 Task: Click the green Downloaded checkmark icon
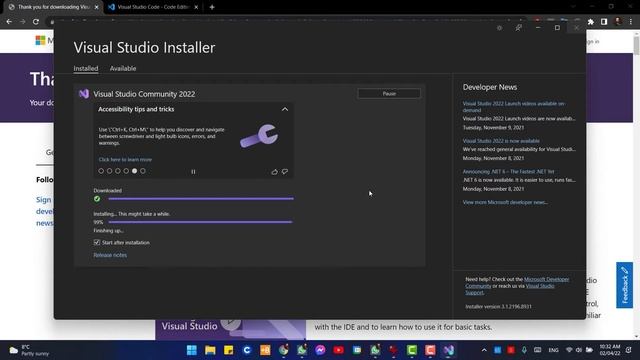click(x=97, y=199)
